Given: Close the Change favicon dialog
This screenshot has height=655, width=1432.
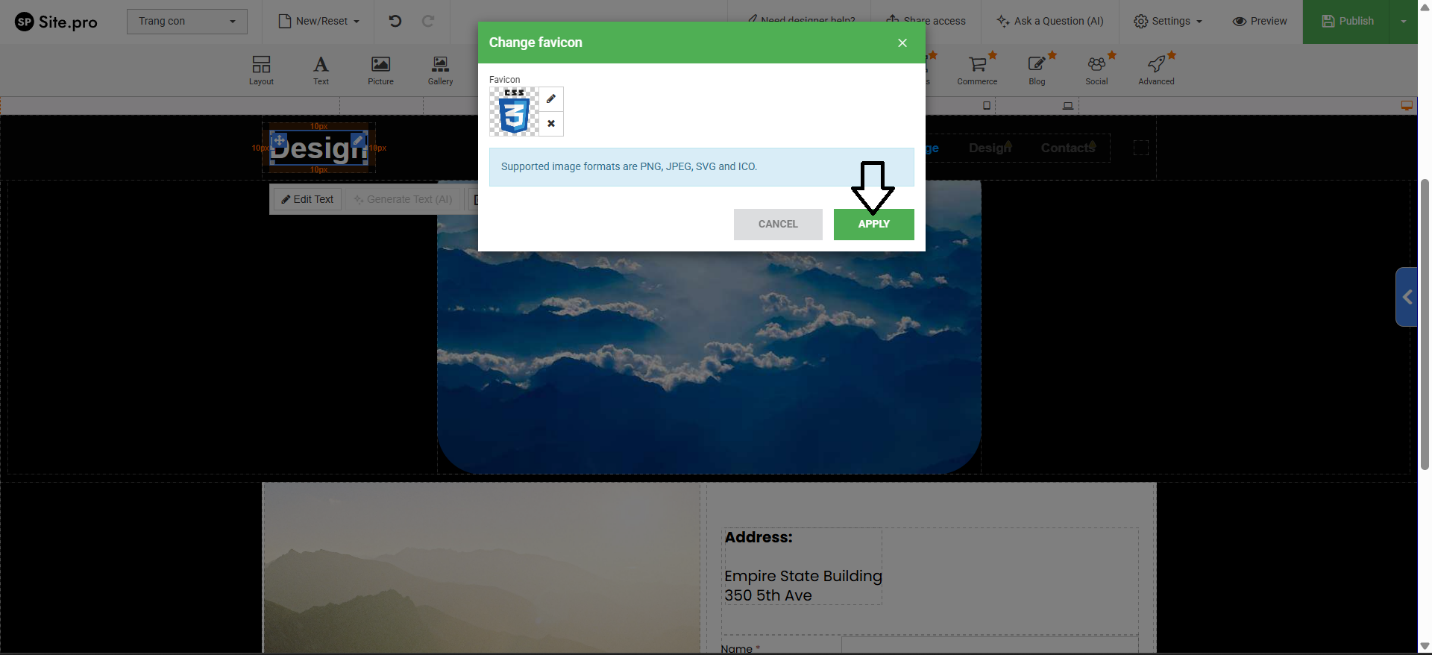Looking at the screenshot, I should pos(902,43).
